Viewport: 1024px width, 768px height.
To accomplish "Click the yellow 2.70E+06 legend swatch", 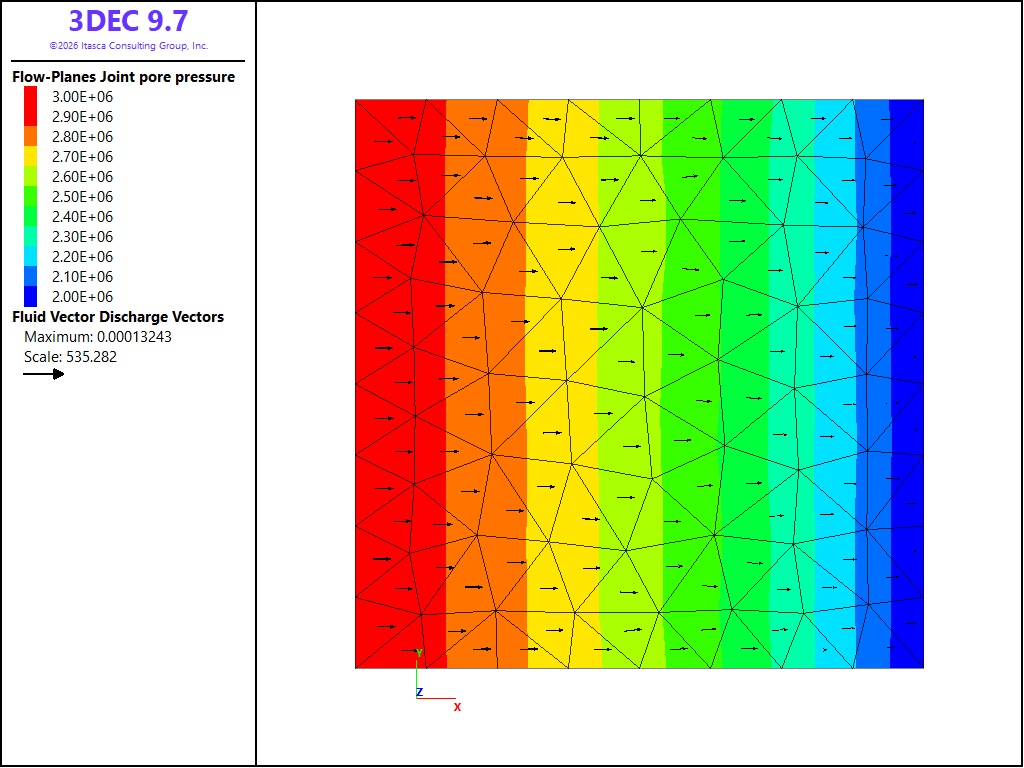I will coord(31,157).
